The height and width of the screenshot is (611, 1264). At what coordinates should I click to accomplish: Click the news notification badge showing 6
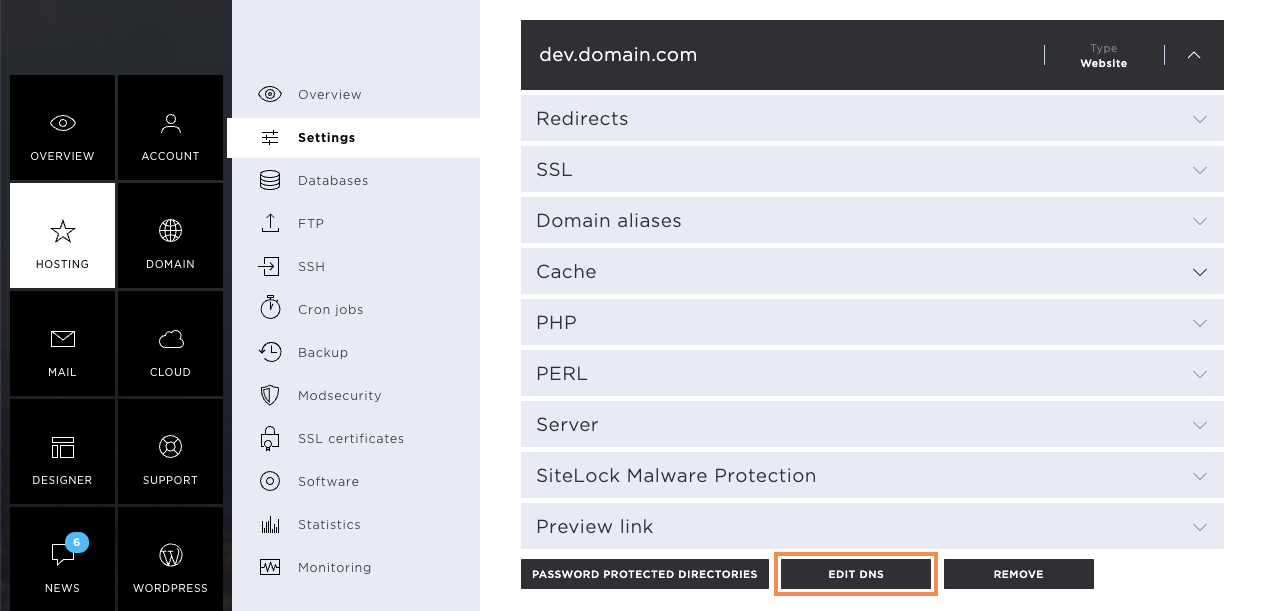pos(77,543)
